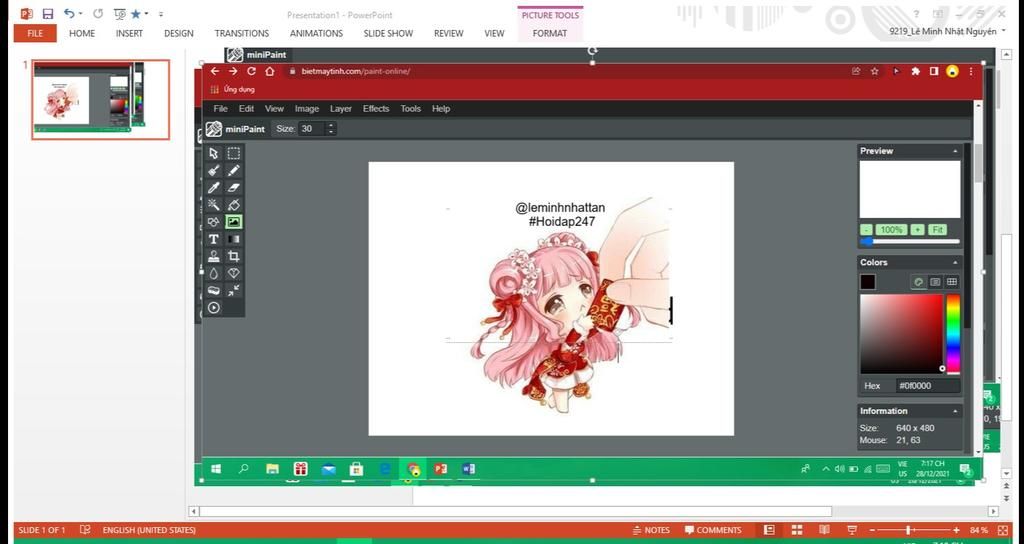Click the rainbow hue slider in Colors panel
1024x544 pixels.
(953, 334)
